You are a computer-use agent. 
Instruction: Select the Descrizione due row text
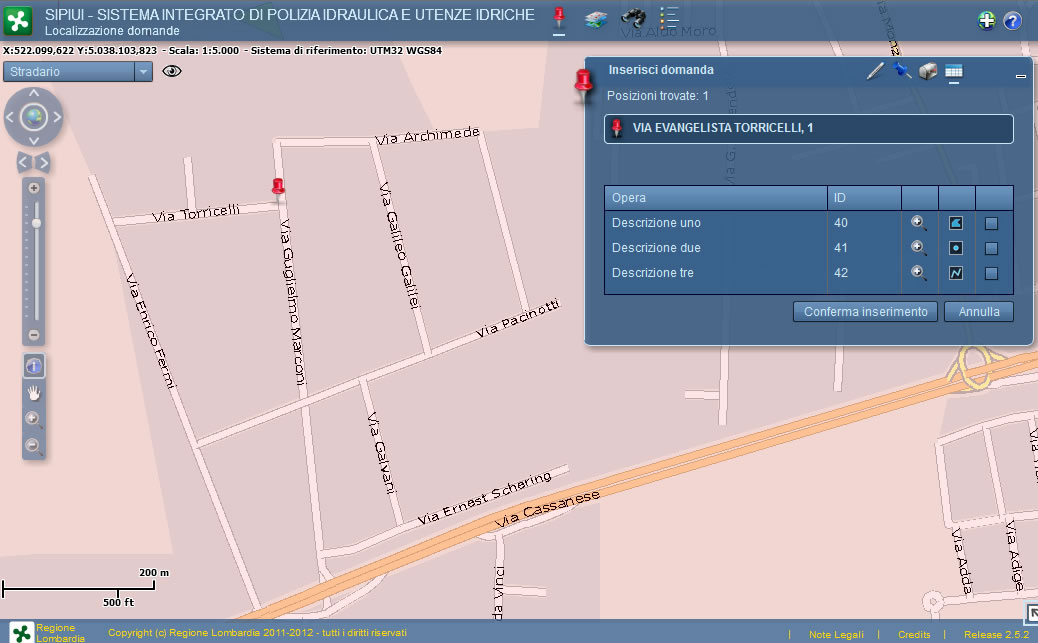click(x=656, y=248)
